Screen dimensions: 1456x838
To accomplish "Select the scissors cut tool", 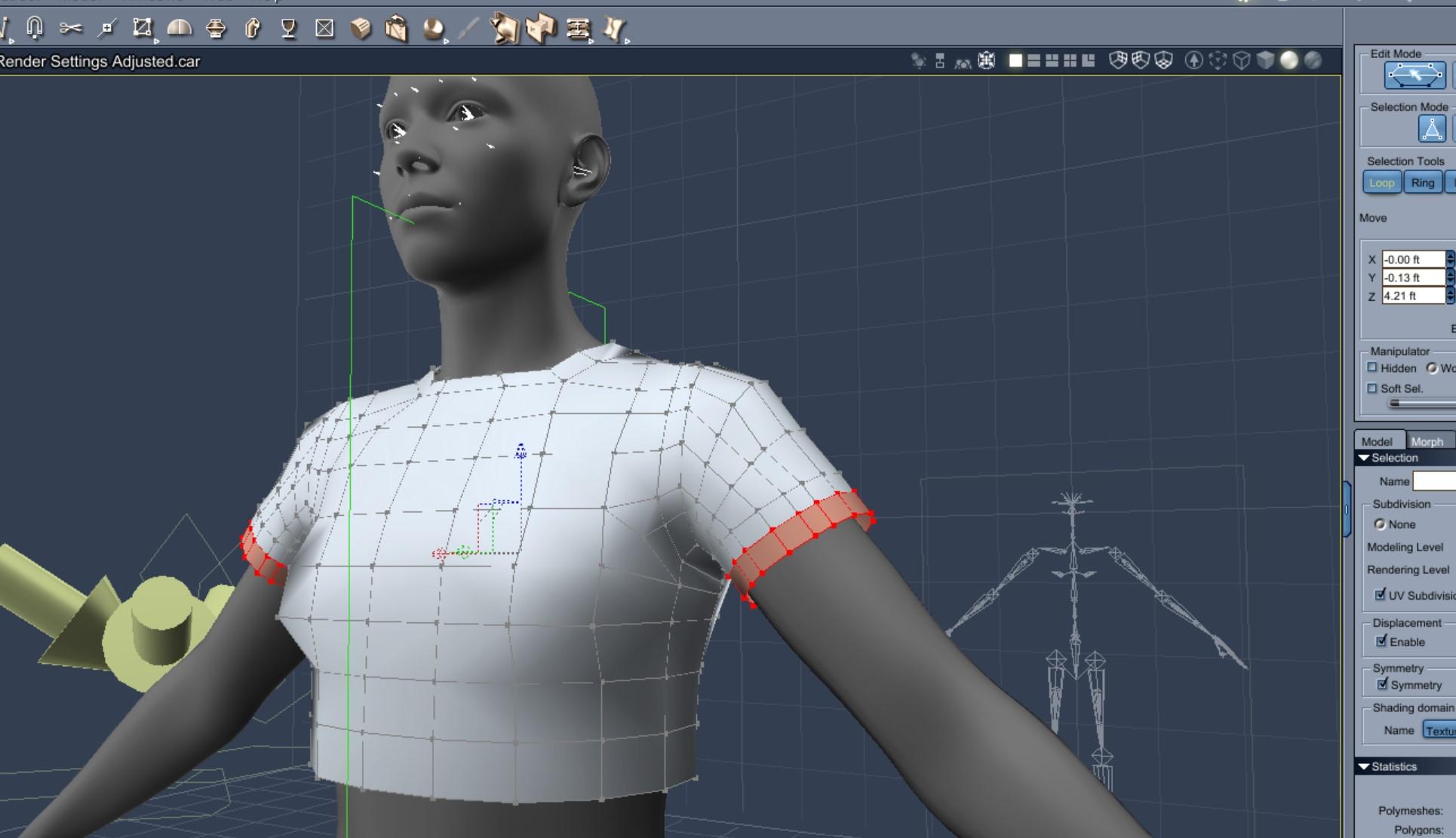I will point(70,29).
